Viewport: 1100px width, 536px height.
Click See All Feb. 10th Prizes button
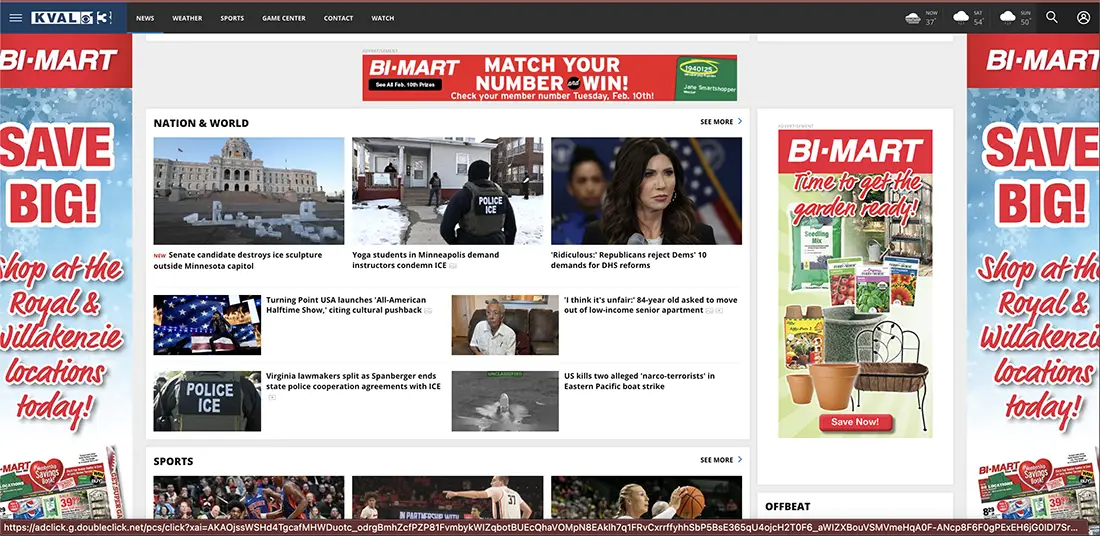point(405,84)
